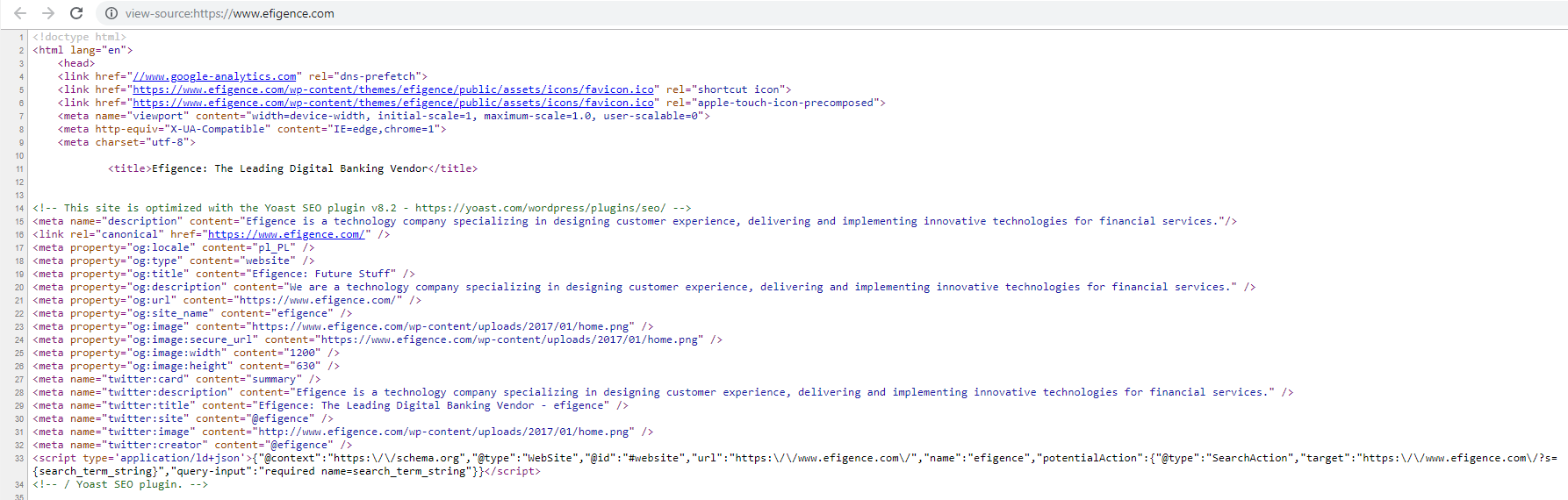The width and height of the screenshot is (1568, 500).
Task: Click the og:site_name efigence line
Action: coord(192,313)
